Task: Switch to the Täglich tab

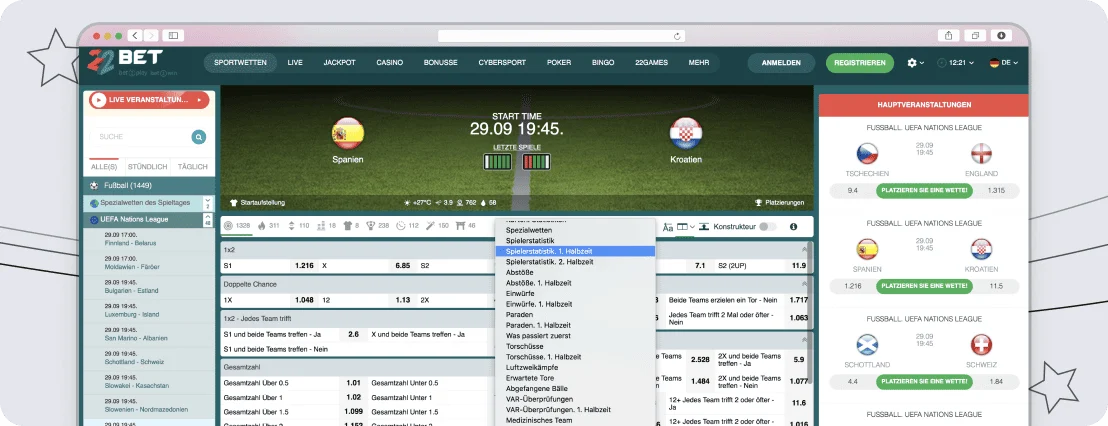Action: tap(193, 167)
